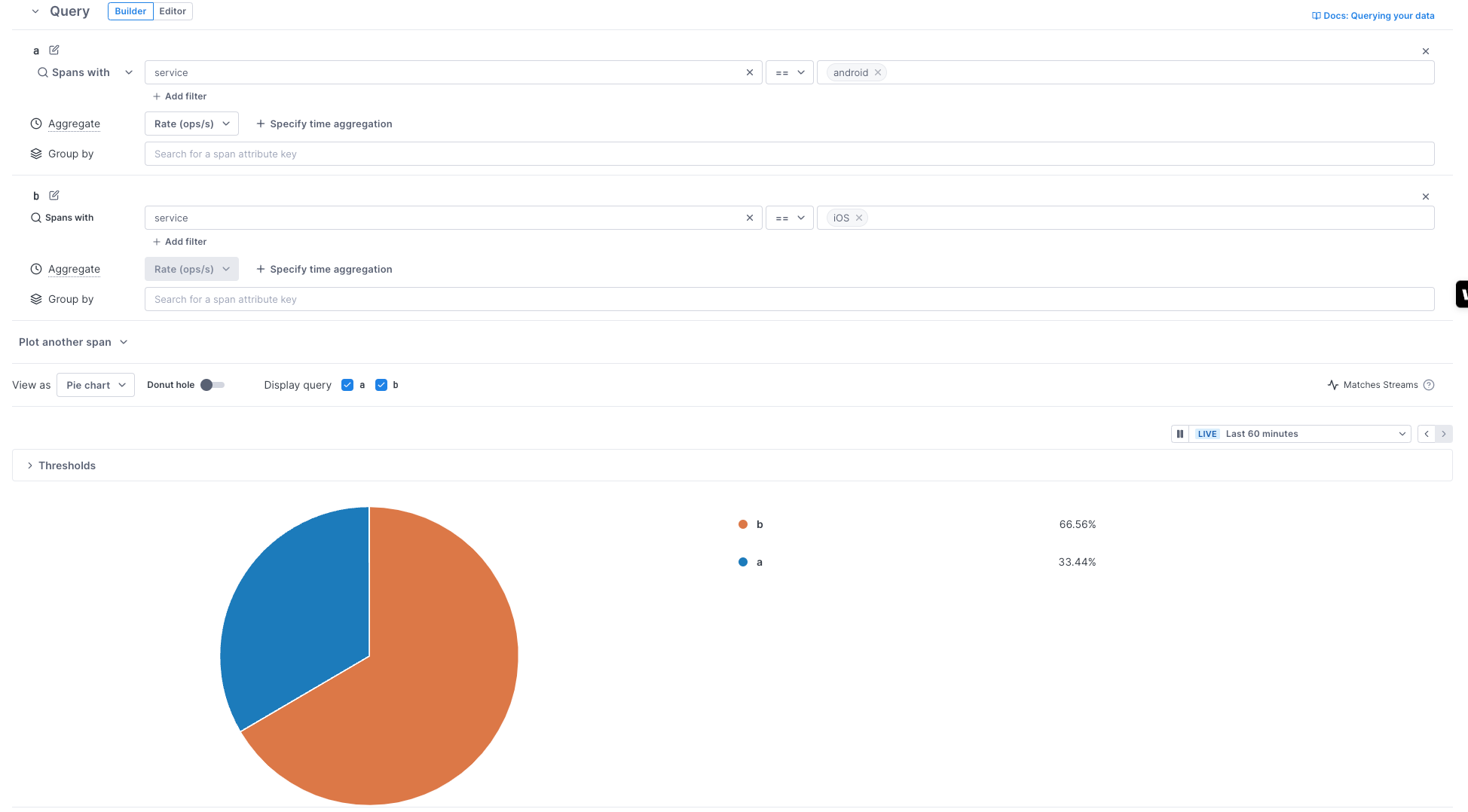Open Matches Streams help icon
1468x812 pixels.
1429,385
